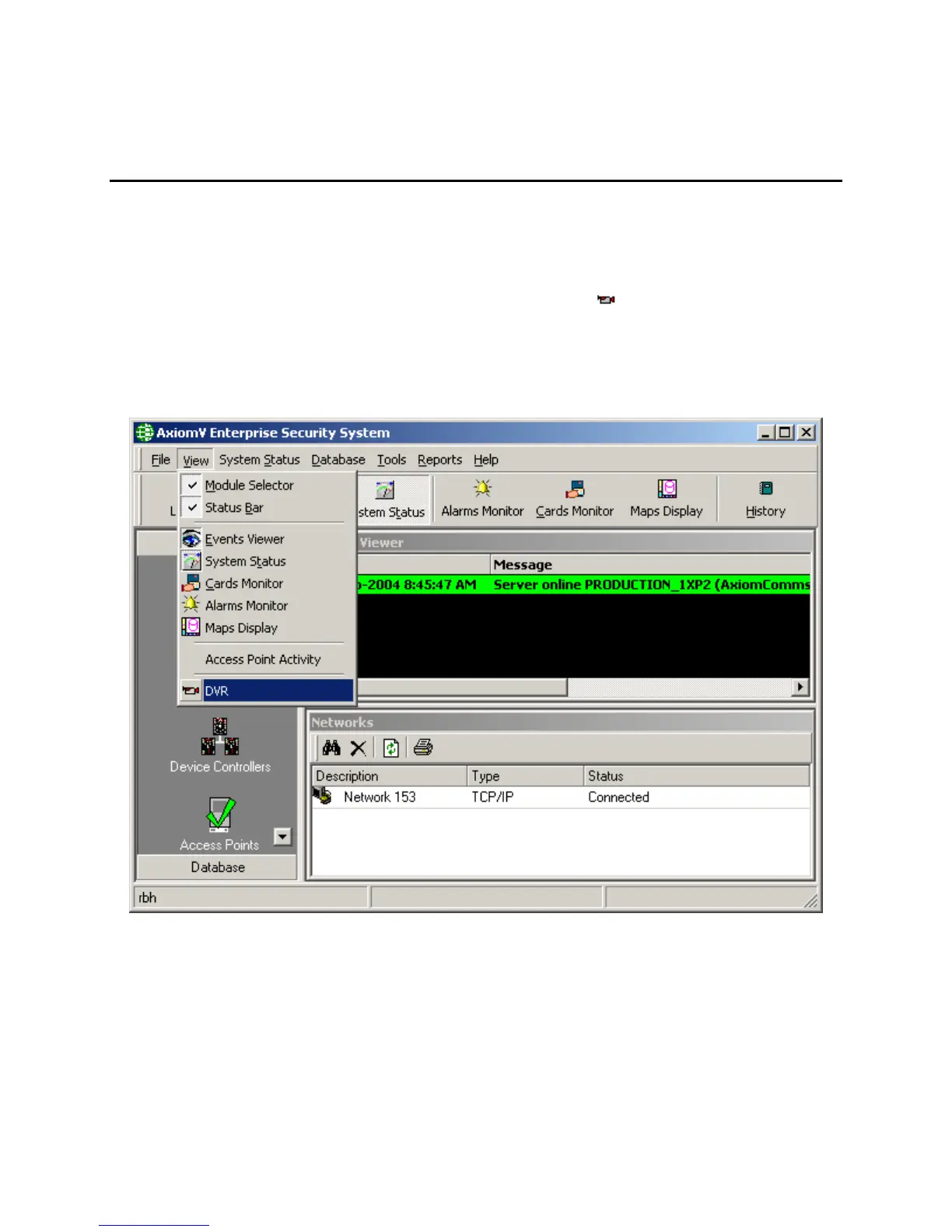Click the Connected status cell
Viewport: 952px width, 1232px height.
(x=618, y=797)
